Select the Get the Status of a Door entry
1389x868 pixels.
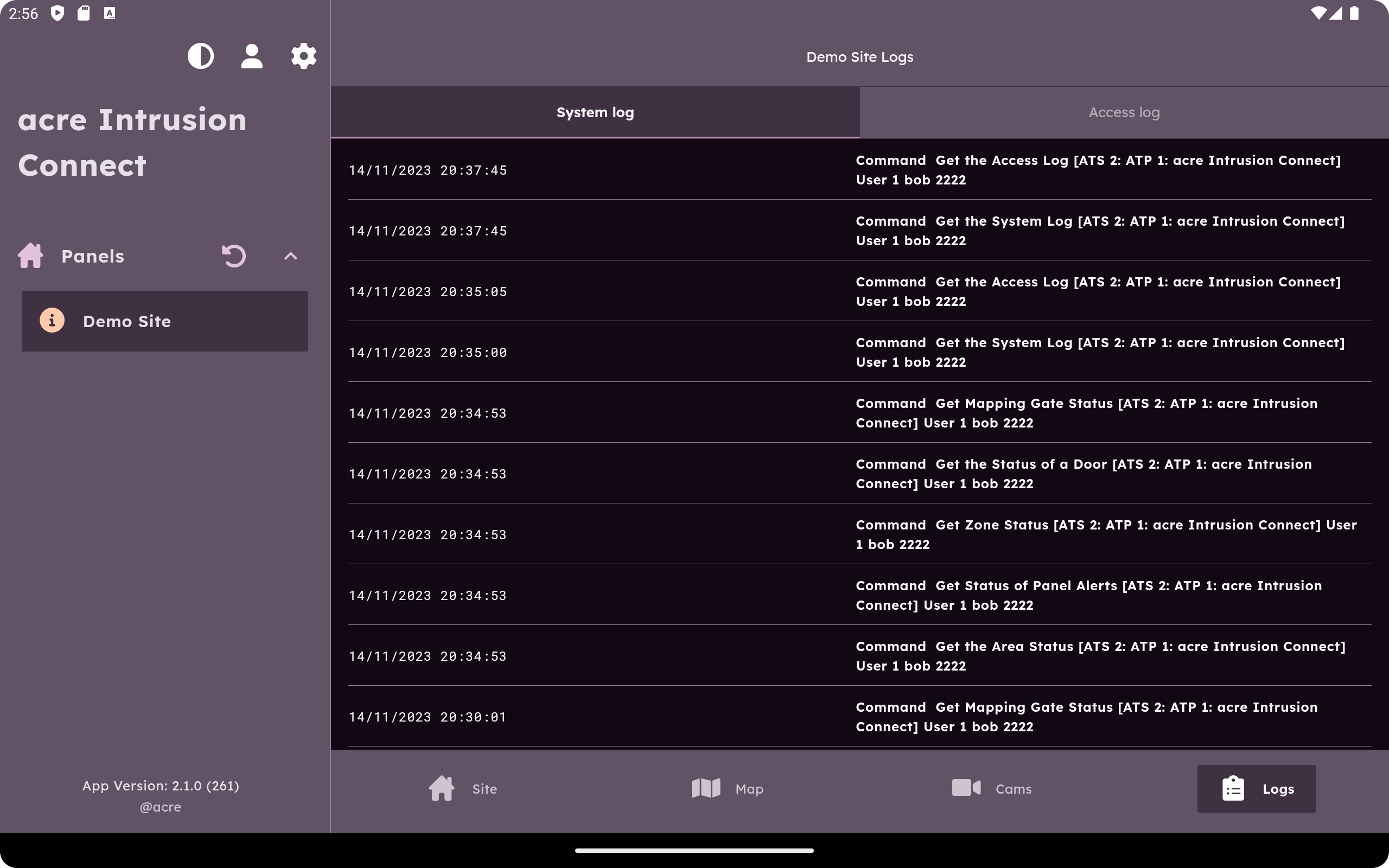(x=860, y=474)
